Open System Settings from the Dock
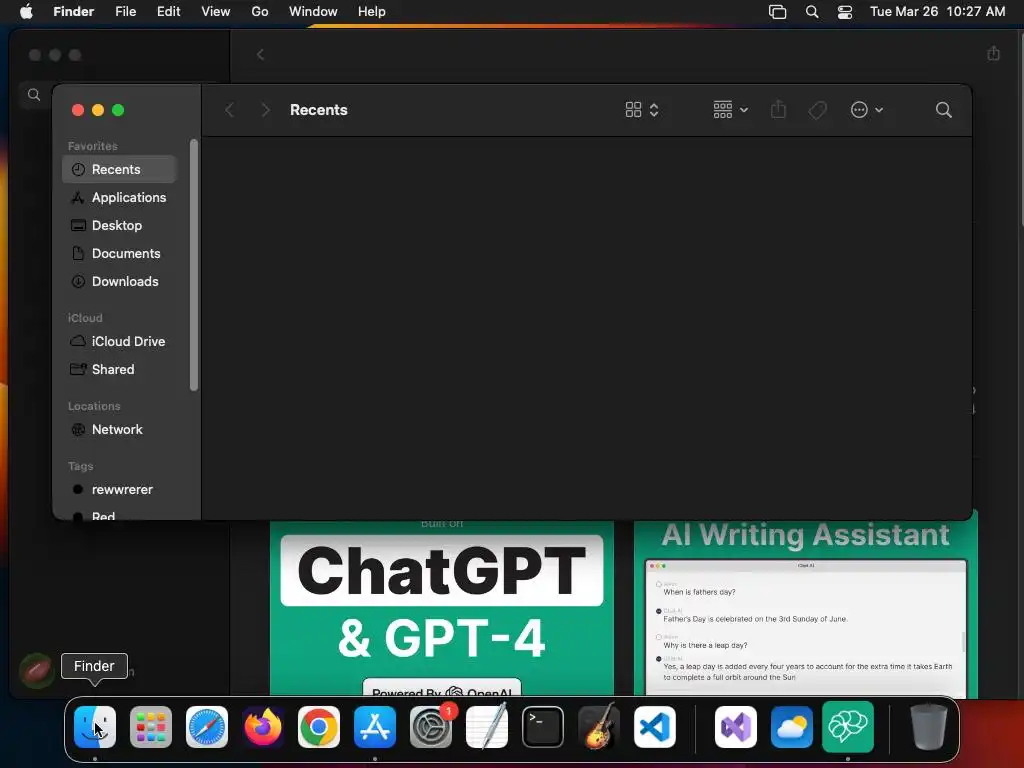 click(431, 727)
